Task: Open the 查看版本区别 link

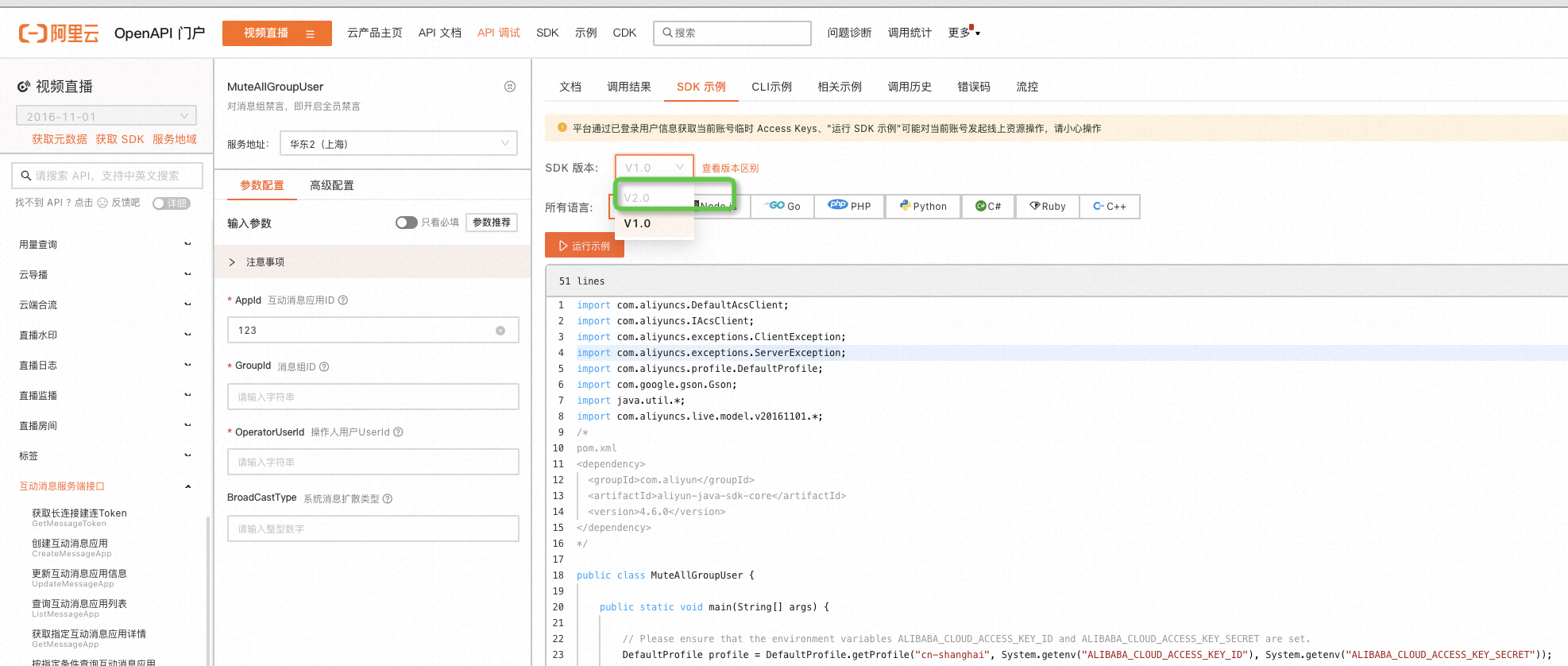Action: click(730, 168)
